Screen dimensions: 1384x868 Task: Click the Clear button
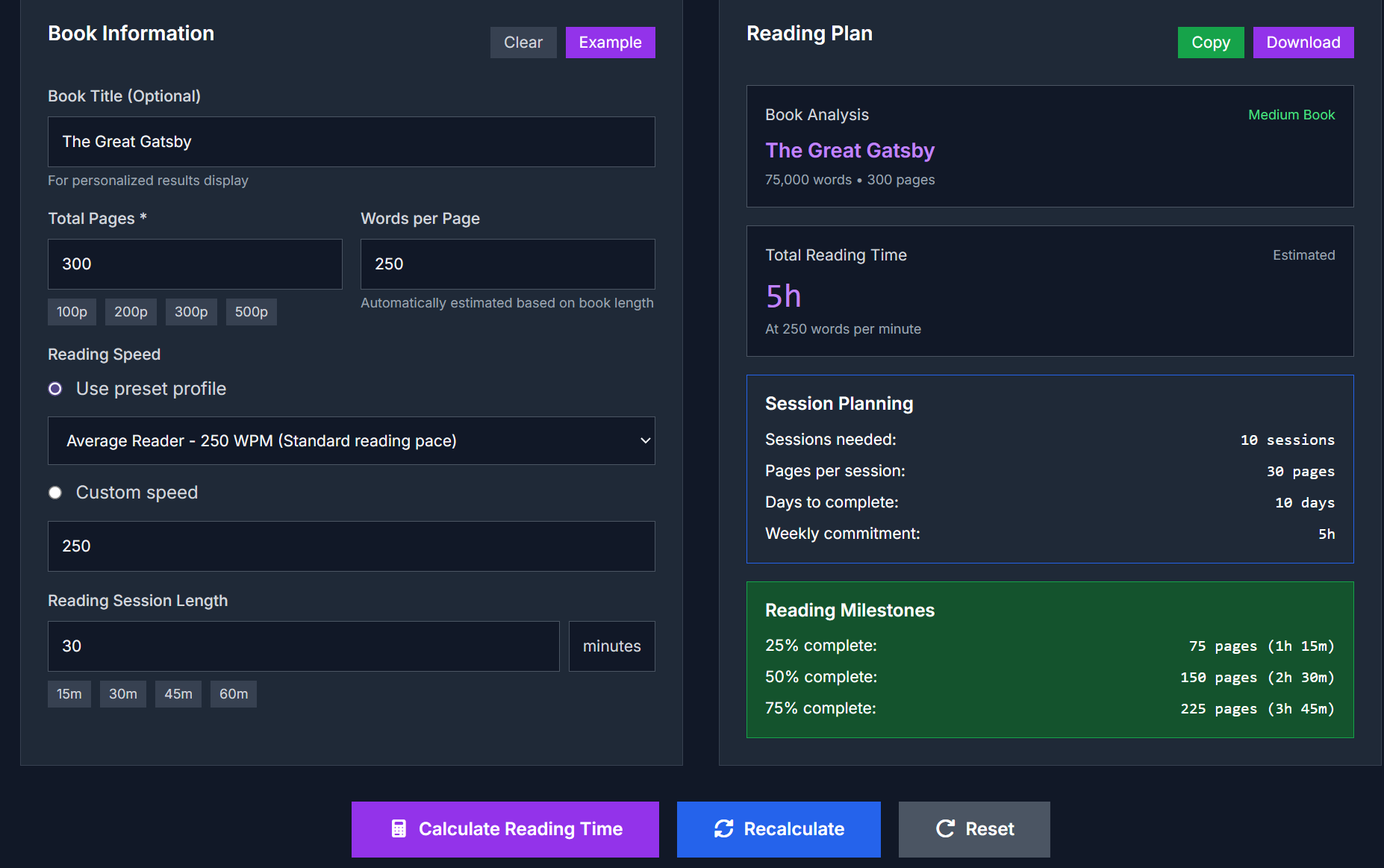(523, 43)
